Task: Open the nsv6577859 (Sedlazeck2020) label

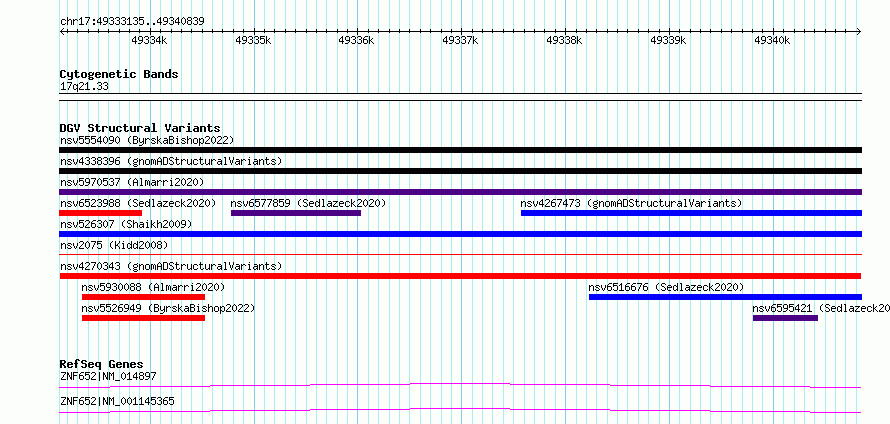Action: tap(308, 203)
